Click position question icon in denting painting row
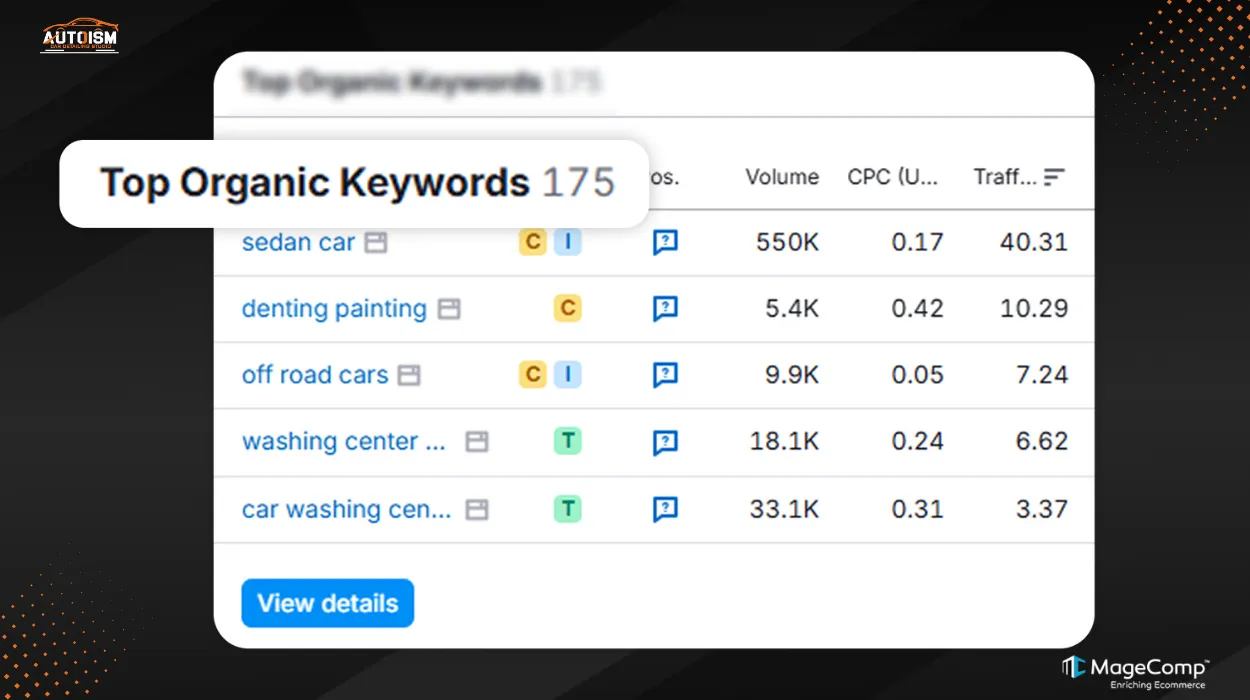The height and width of the screenshot is (700, 1250). (665, 309)
